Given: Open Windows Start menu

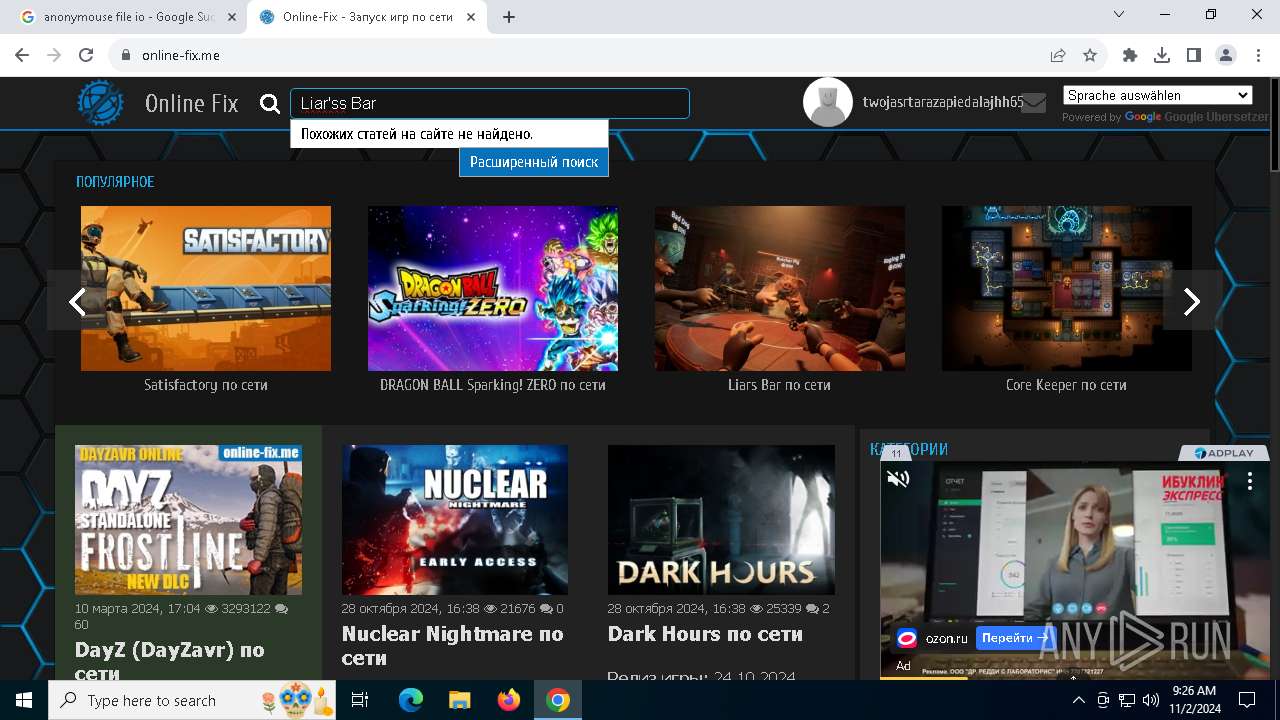Looking at the screenshot, I should [x=24, y=700].
